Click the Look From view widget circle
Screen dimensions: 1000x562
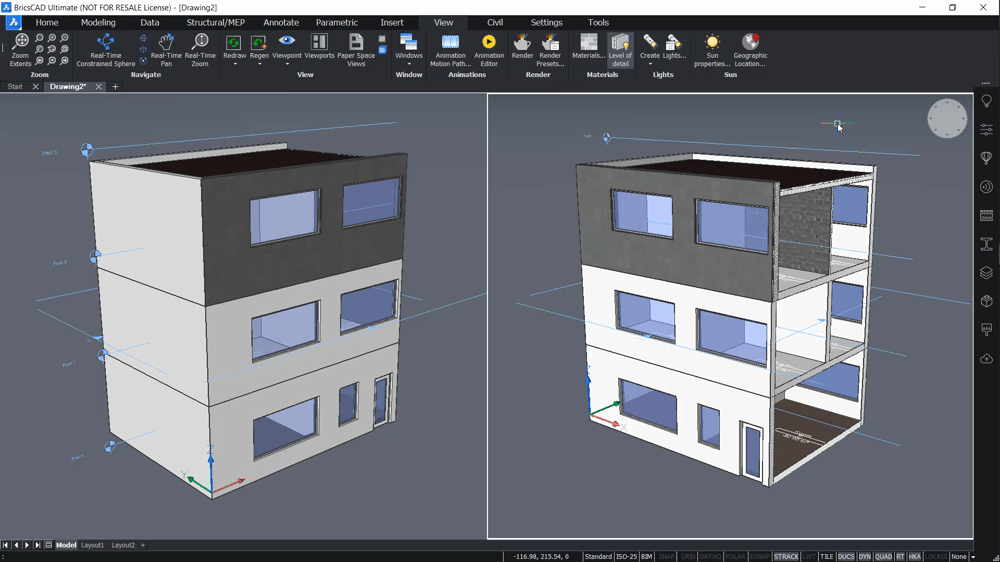(x=947, y=118)
